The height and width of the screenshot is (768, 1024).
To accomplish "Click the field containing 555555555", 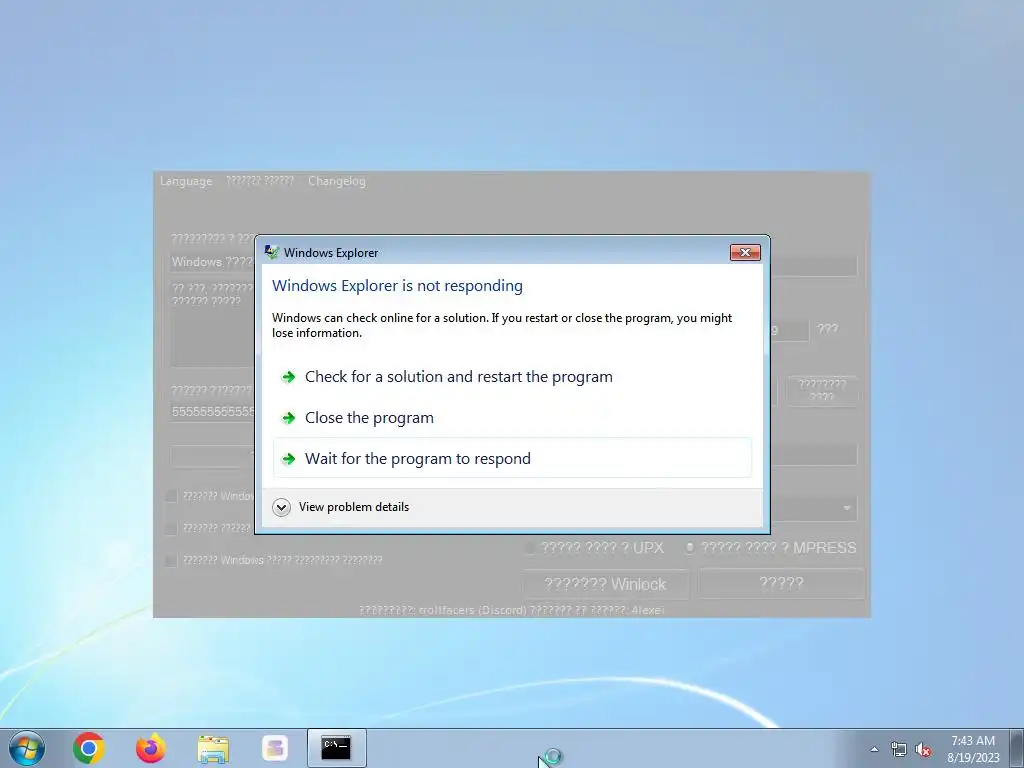I will tap(213, 411).
